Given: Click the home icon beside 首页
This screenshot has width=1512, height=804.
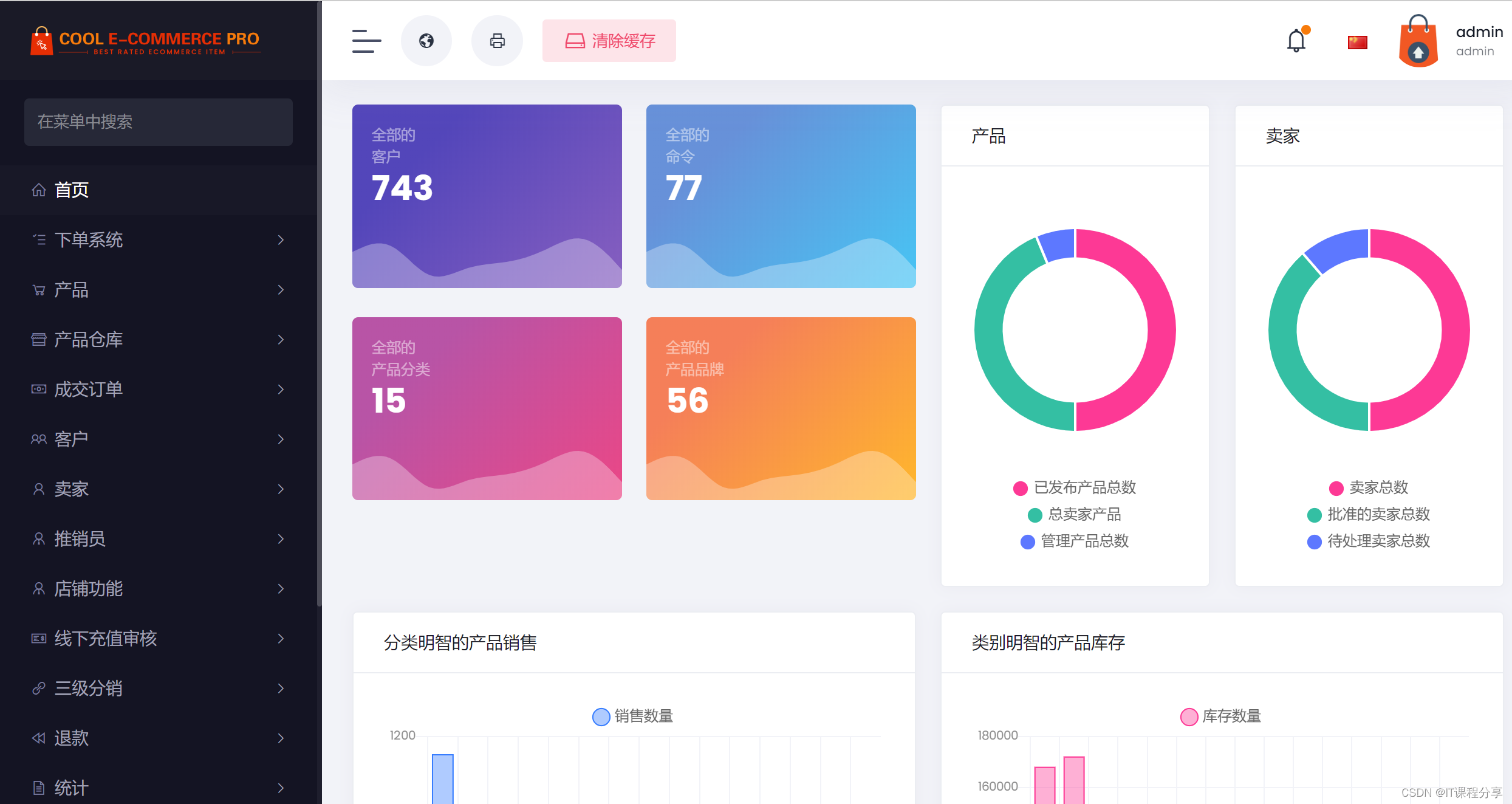Looking at the screenshot, I should [39, 190].
